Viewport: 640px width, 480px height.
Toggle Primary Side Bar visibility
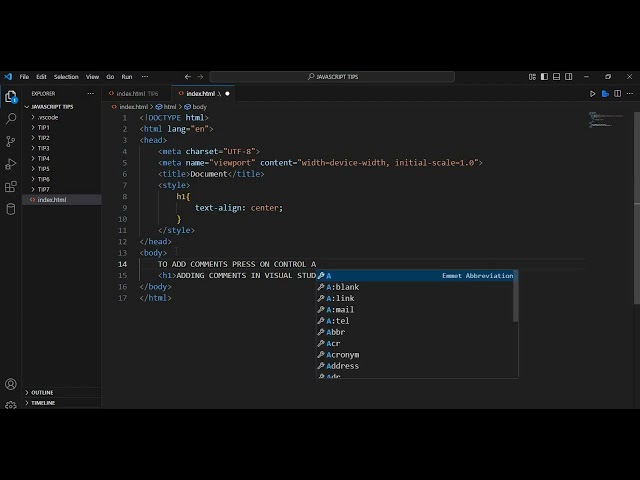tap(544, 77)
